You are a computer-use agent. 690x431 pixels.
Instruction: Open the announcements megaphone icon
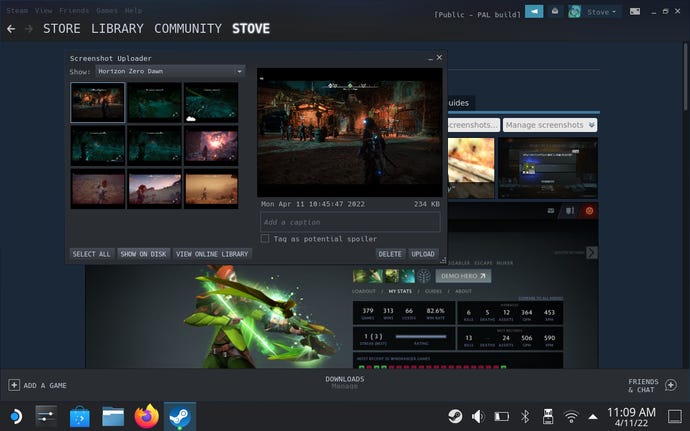[534, 12]
